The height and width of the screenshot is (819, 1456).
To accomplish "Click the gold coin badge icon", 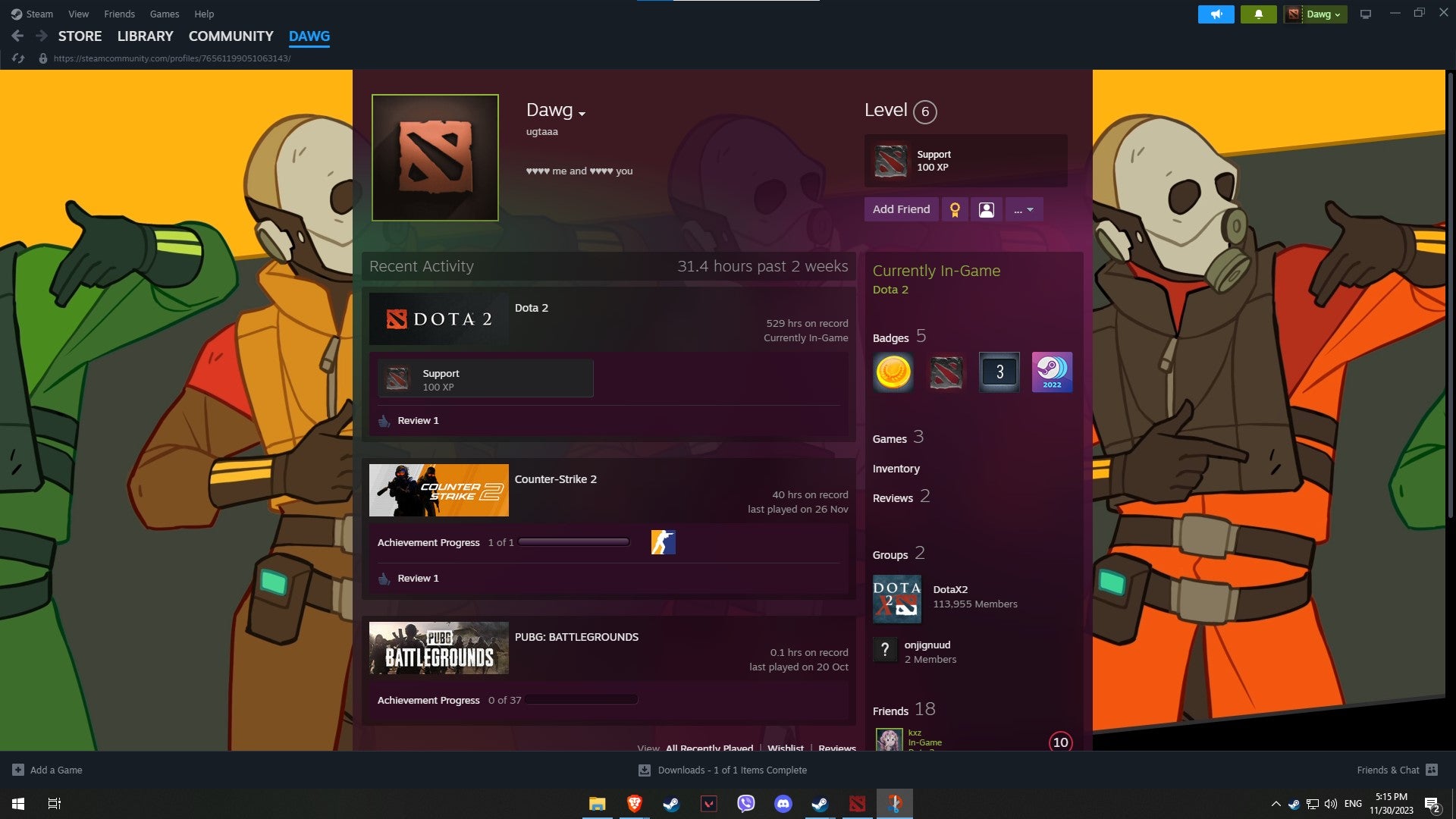I will coord(893,372).
